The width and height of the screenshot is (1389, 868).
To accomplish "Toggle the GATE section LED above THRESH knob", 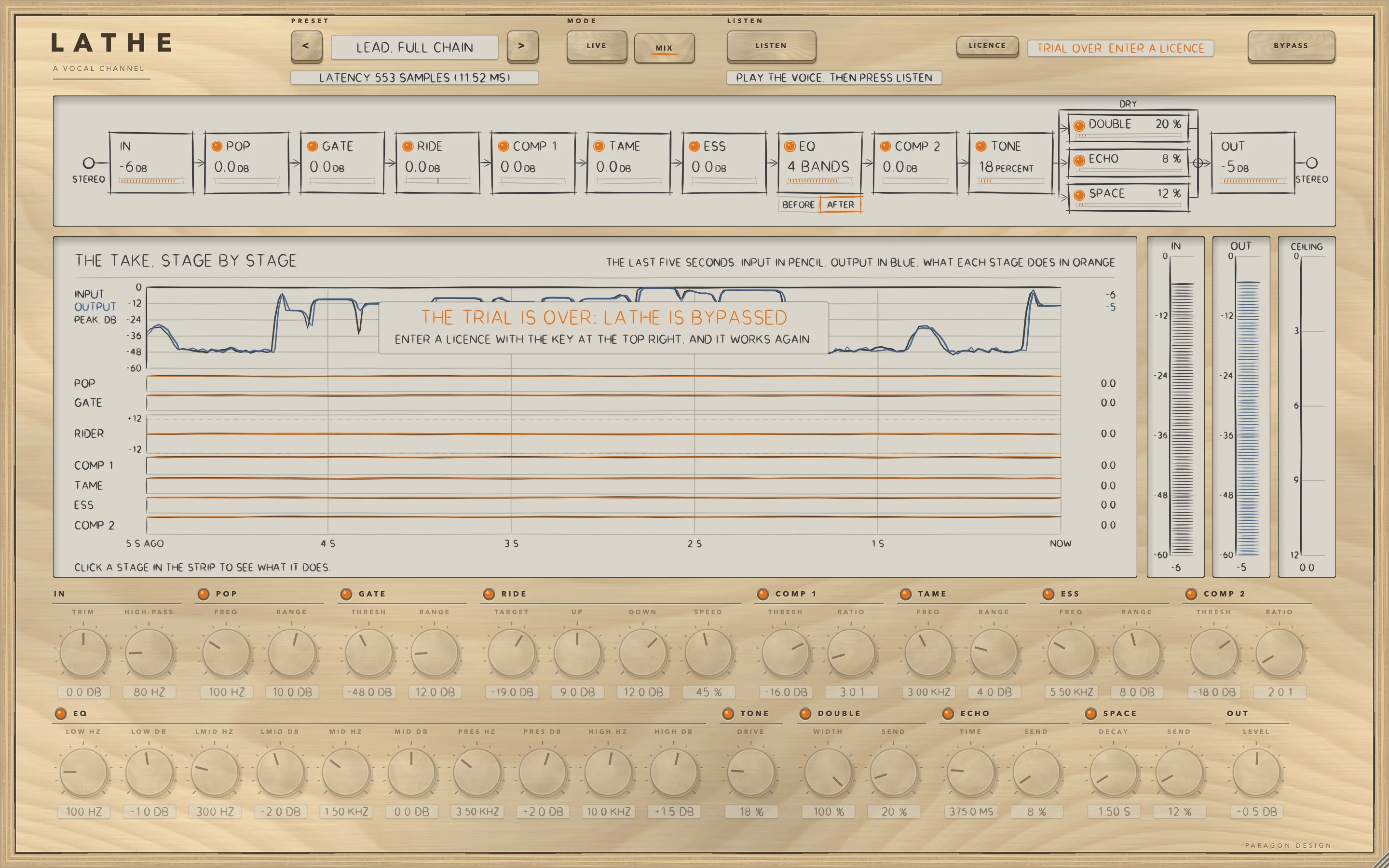I will click(346, 594).
